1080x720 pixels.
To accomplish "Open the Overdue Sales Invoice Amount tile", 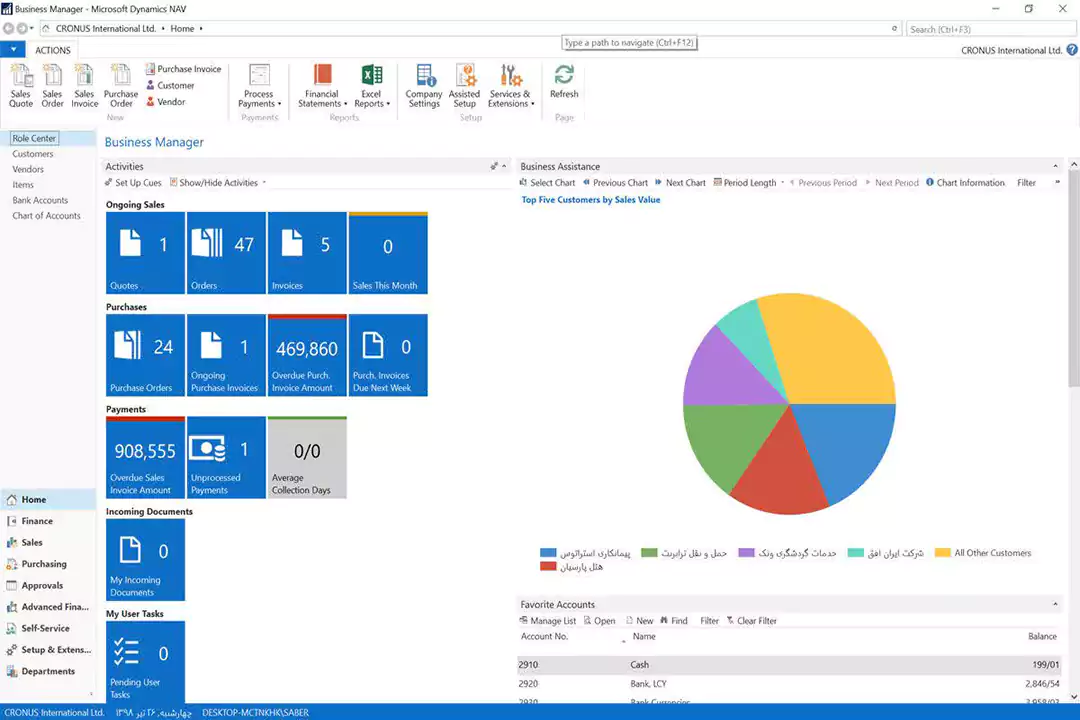I will click(x=145, y=457).
